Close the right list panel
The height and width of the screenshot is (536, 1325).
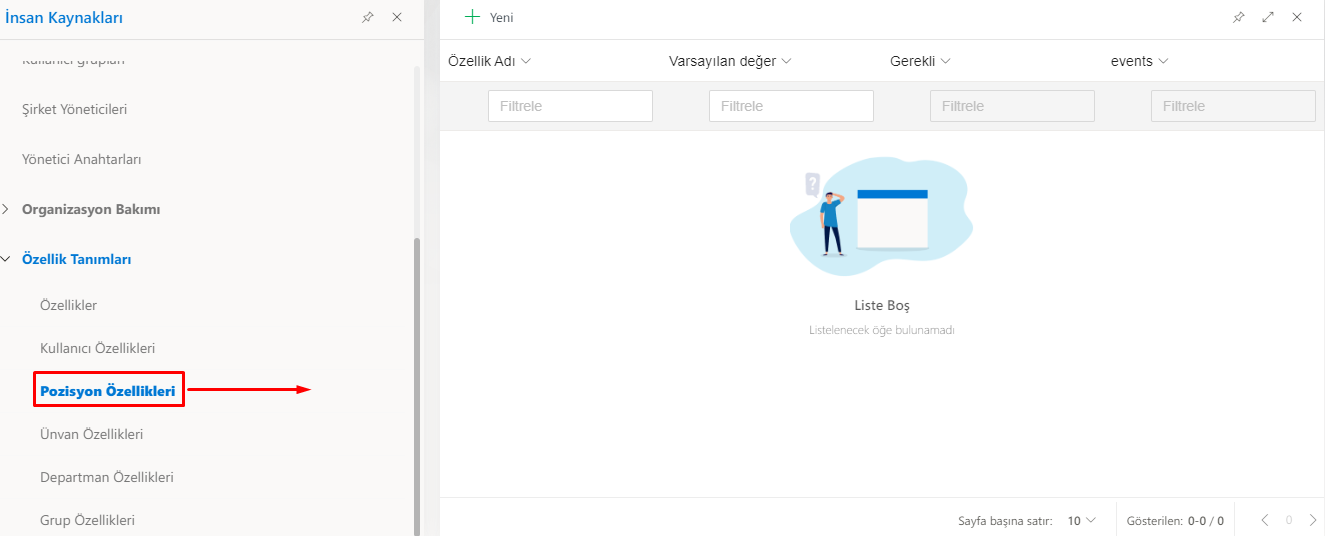(x=1297, y=17)
